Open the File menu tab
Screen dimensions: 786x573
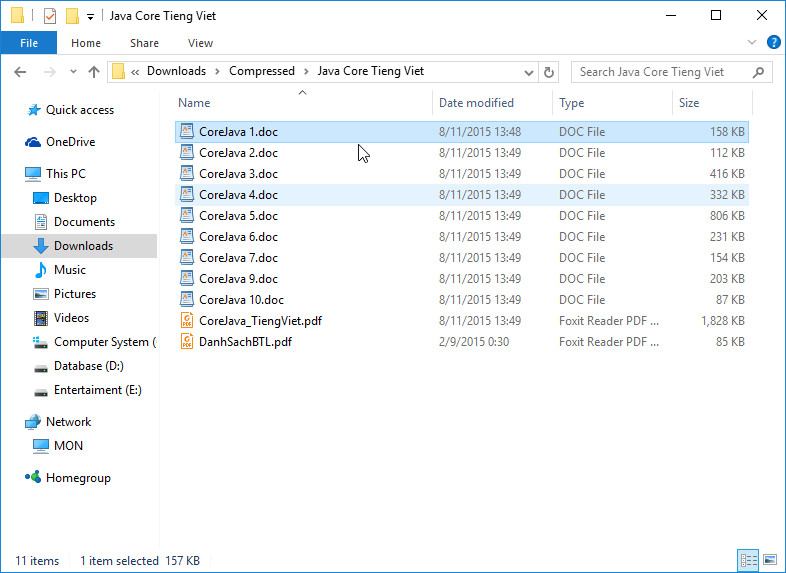click(x=29, y=43)
